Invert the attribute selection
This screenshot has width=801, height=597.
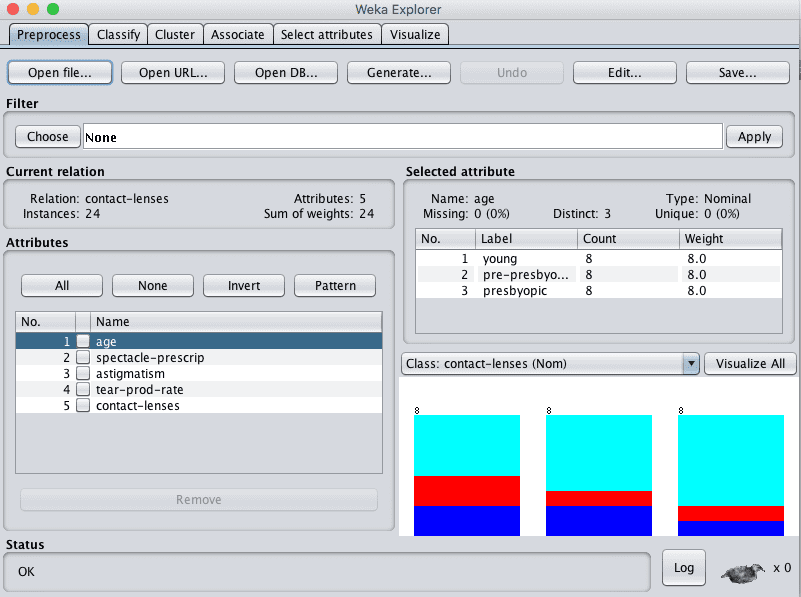tap(244, 285)
